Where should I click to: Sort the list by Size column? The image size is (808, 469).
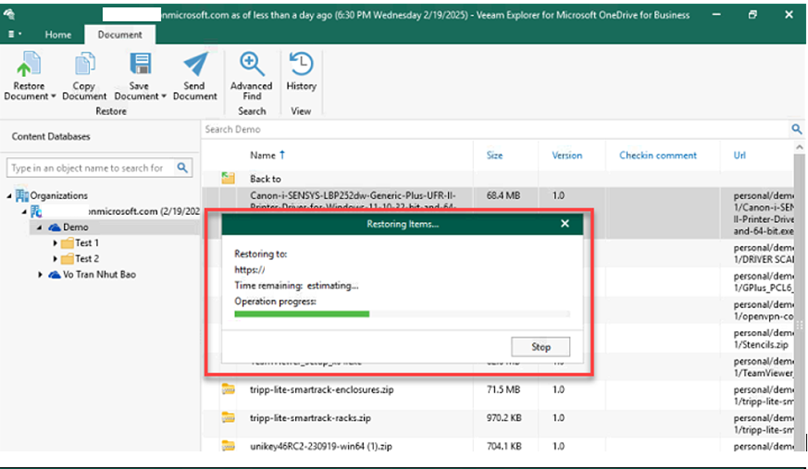click(x=495, y=155)
